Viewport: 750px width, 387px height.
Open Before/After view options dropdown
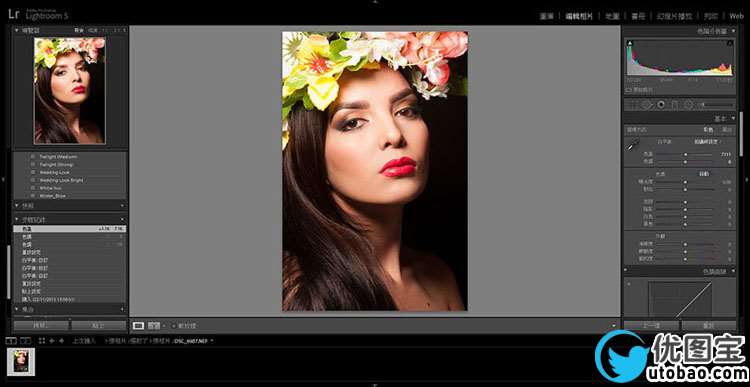pyautogui.click(x=164, y=326)
